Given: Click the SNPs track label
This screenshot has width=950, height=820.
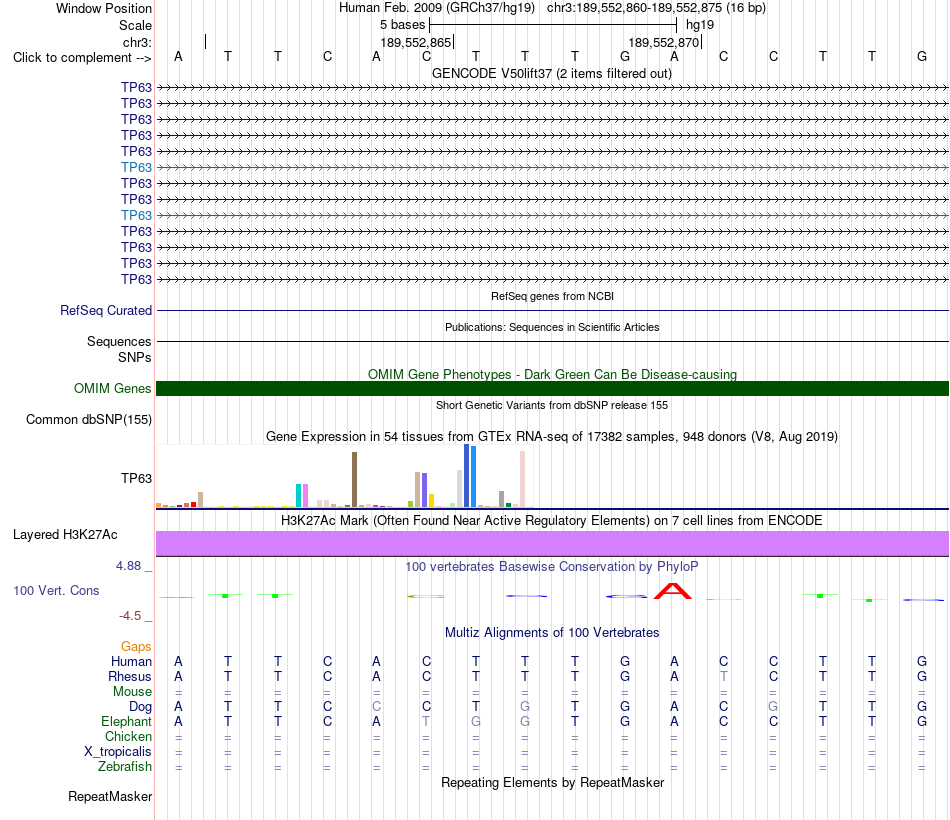Looking at the screenshot, I should click(x=135, y=358).
